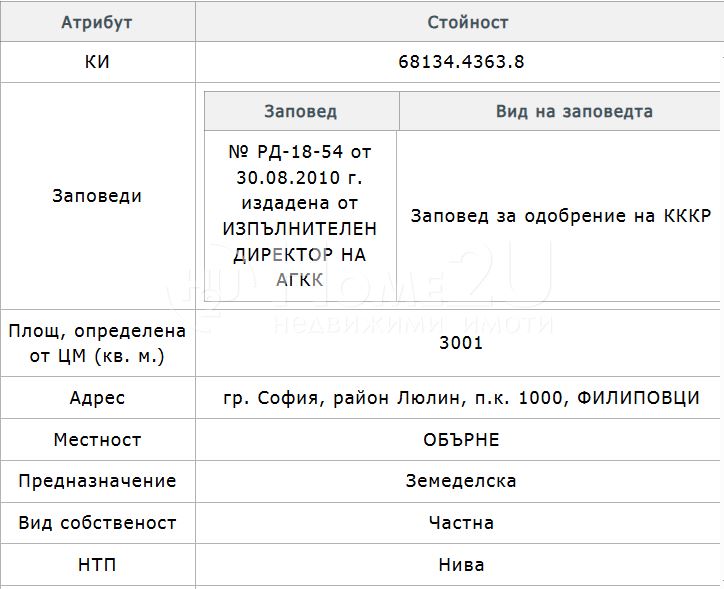
Task: Select the identifier value 68134.4363.8
Action: pos(461,62)
